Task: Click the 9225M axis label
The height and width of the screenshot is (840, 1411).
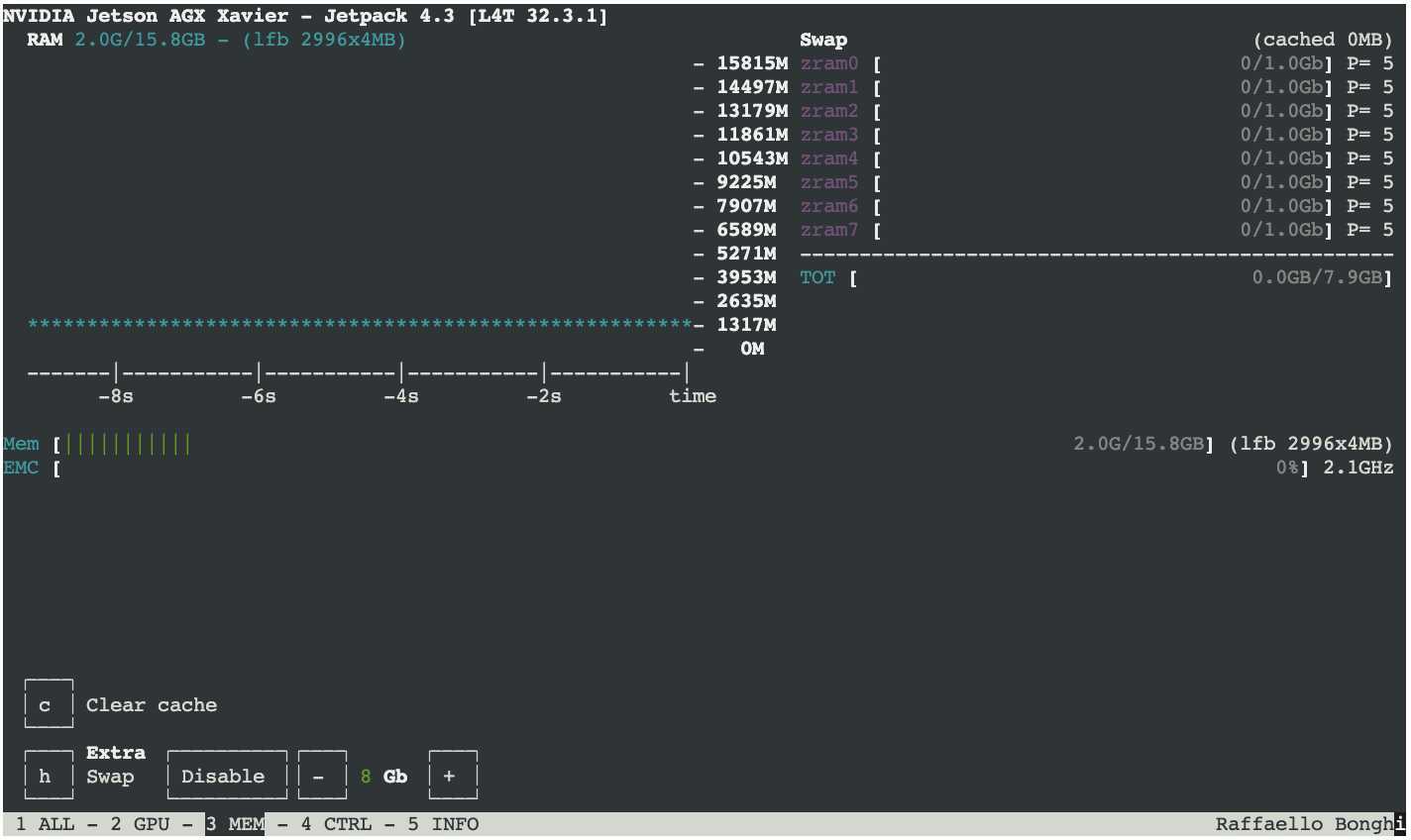Action: pos(746,182)
